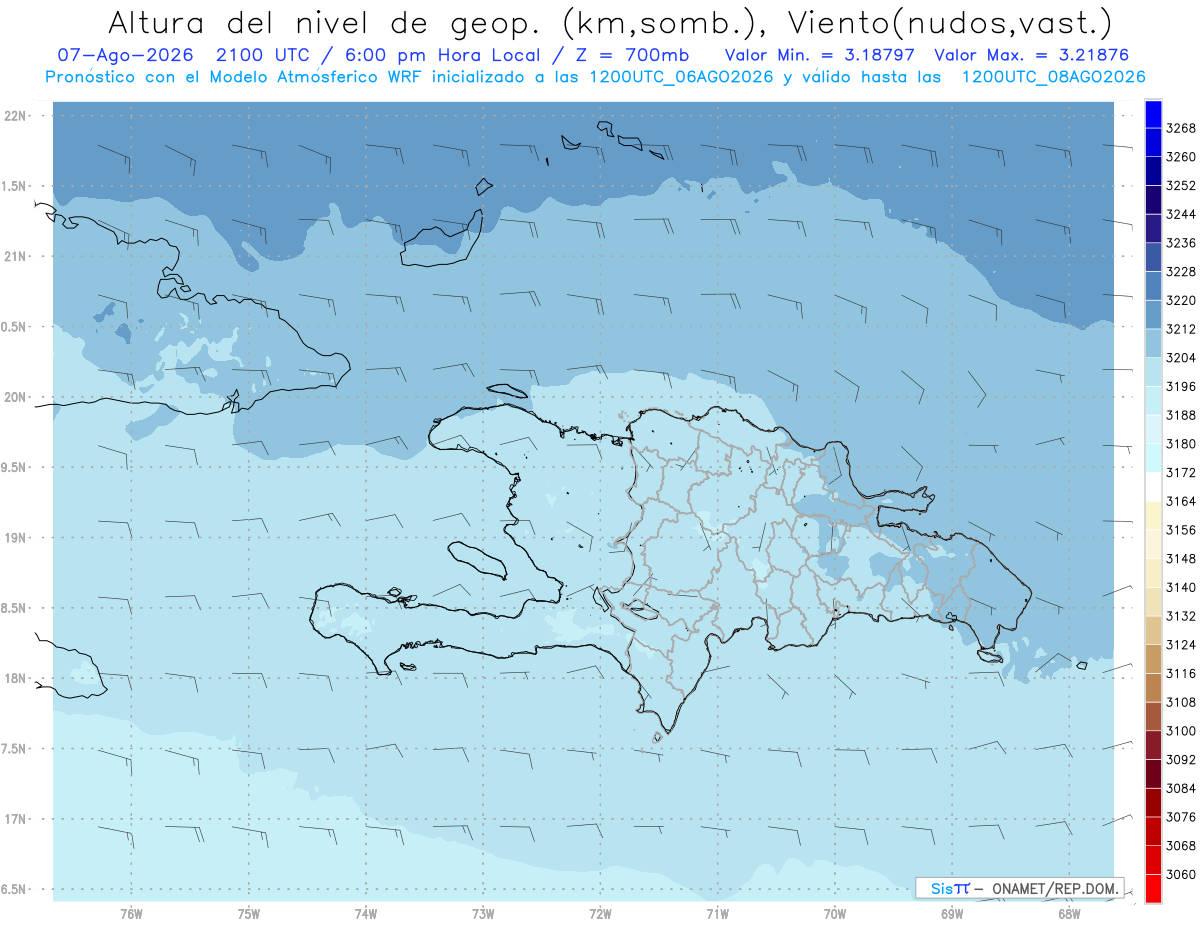Click the colorbar label 3172

click(1180, 472)
